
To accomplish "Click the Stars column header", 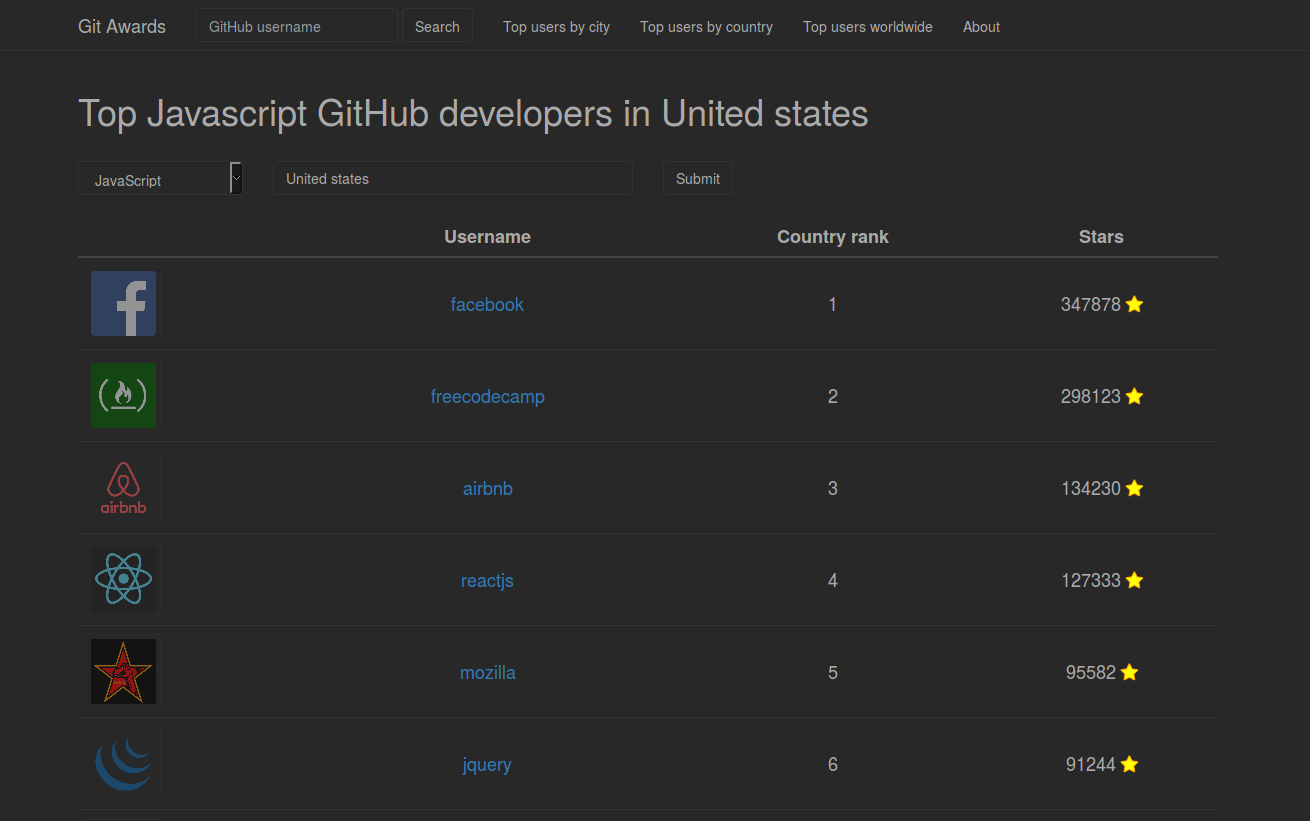I will click(1101, 237).
